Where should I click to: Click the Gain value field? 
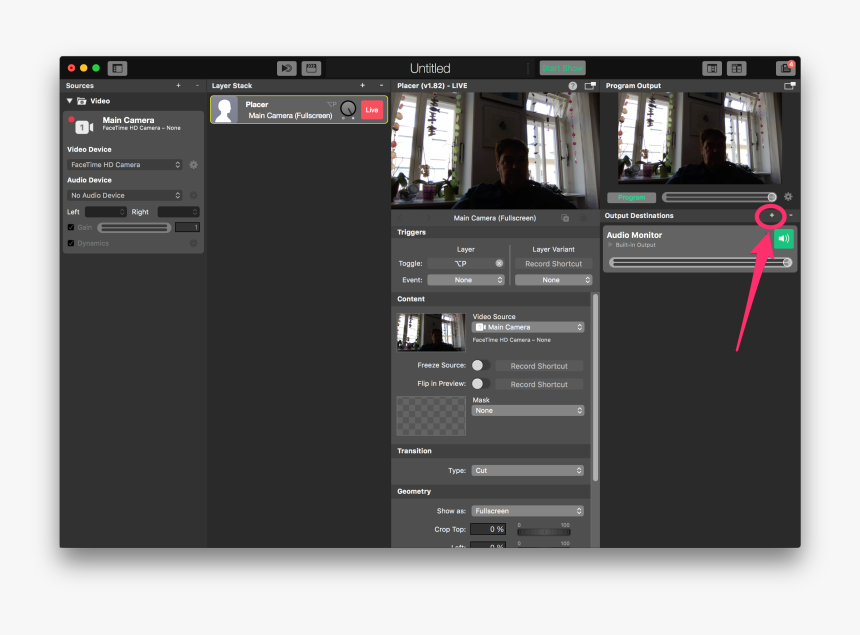tap(187, 227)
